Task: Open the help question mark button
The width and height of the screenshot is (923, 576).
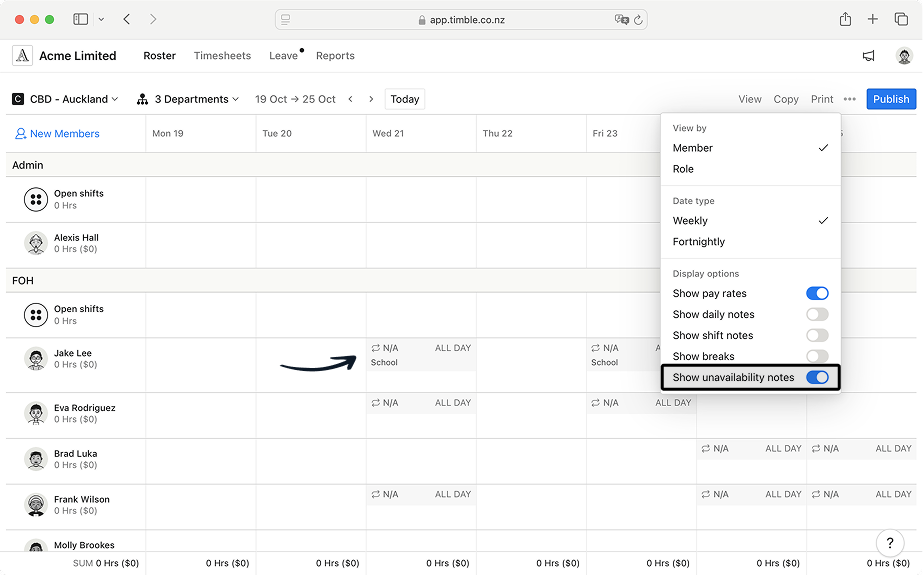Action: (890, 542)
